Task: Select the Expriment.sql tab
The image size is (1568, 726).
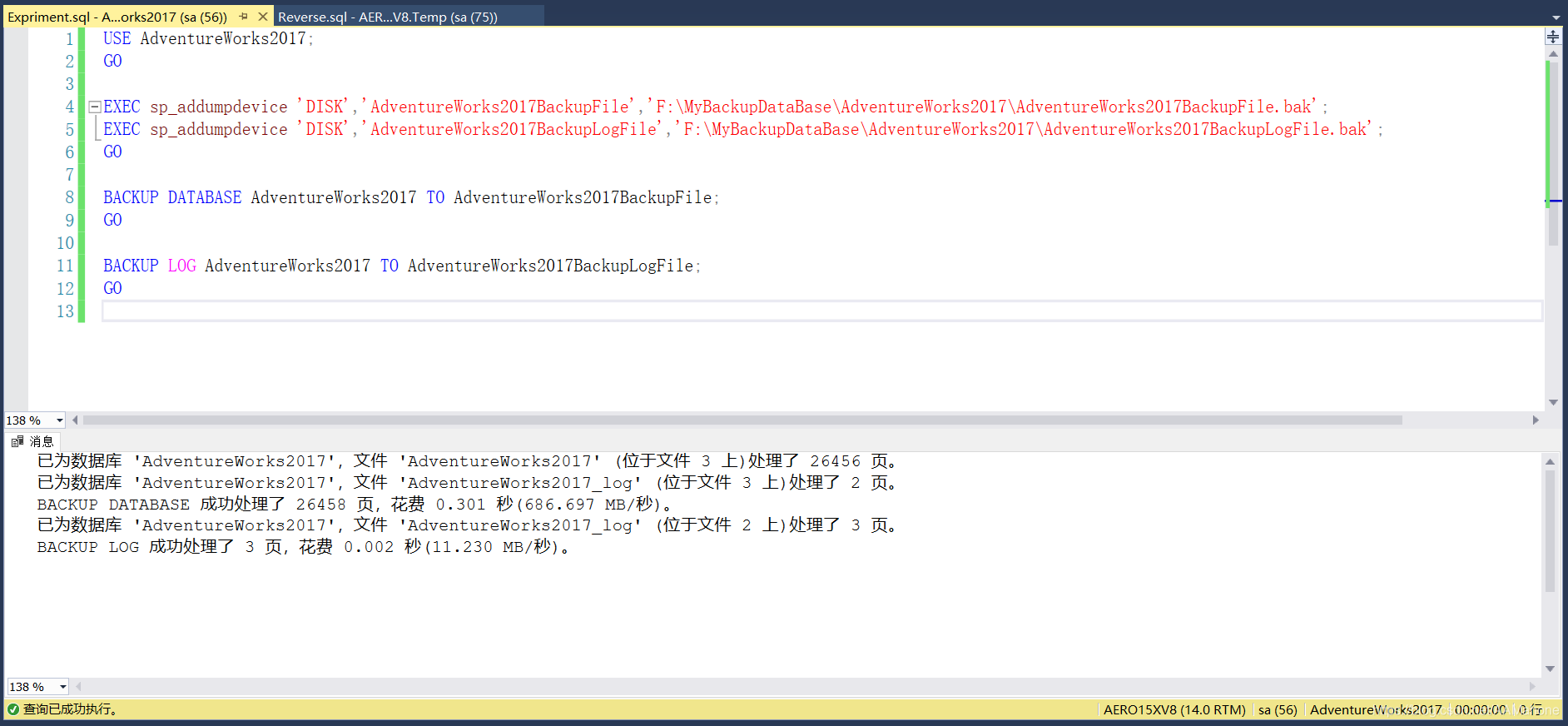Action: (x=117, y=17)
